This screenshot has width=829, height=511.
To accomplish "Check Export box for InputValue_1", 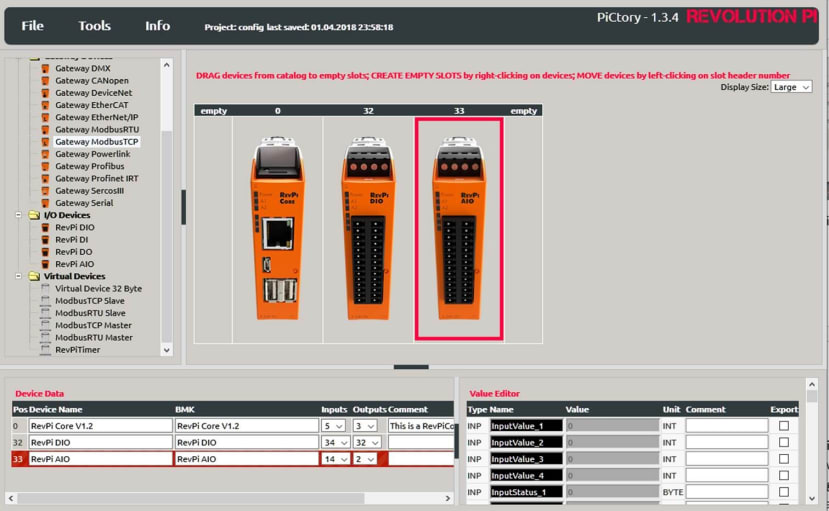I will 784,425.
